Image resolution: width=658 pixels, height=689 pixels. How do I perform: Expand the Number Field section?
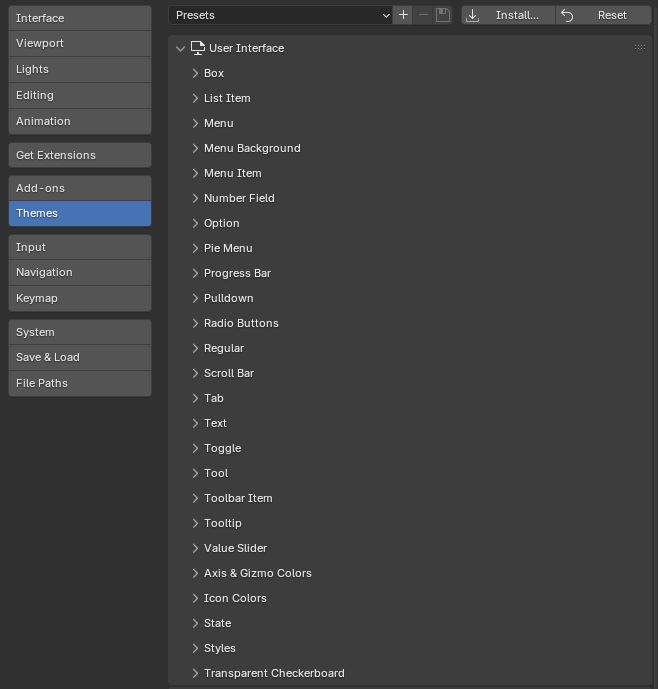tap(195, 199)
